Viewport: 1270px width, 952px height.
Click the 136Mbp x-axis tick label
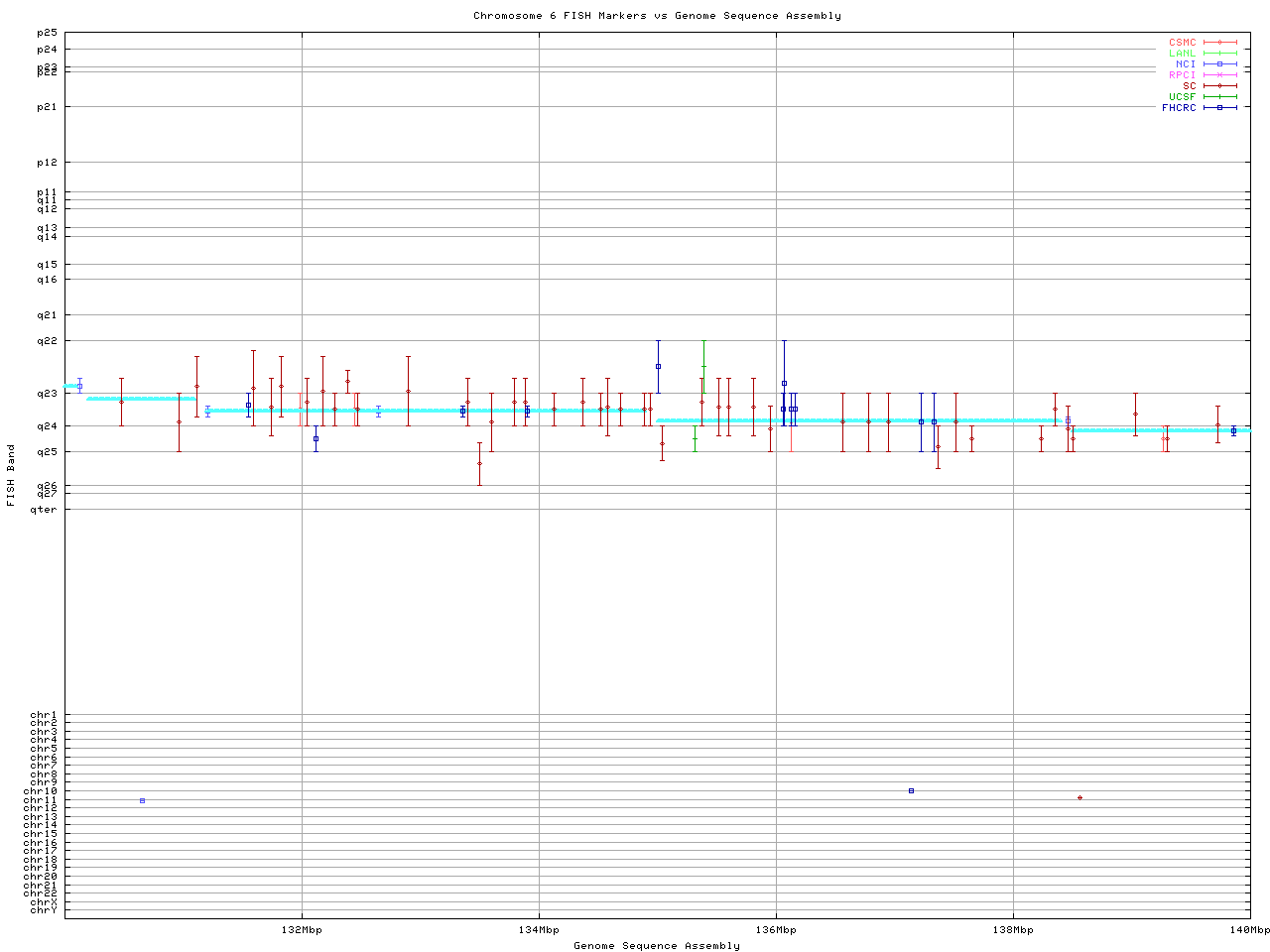[x=776, y=930]
